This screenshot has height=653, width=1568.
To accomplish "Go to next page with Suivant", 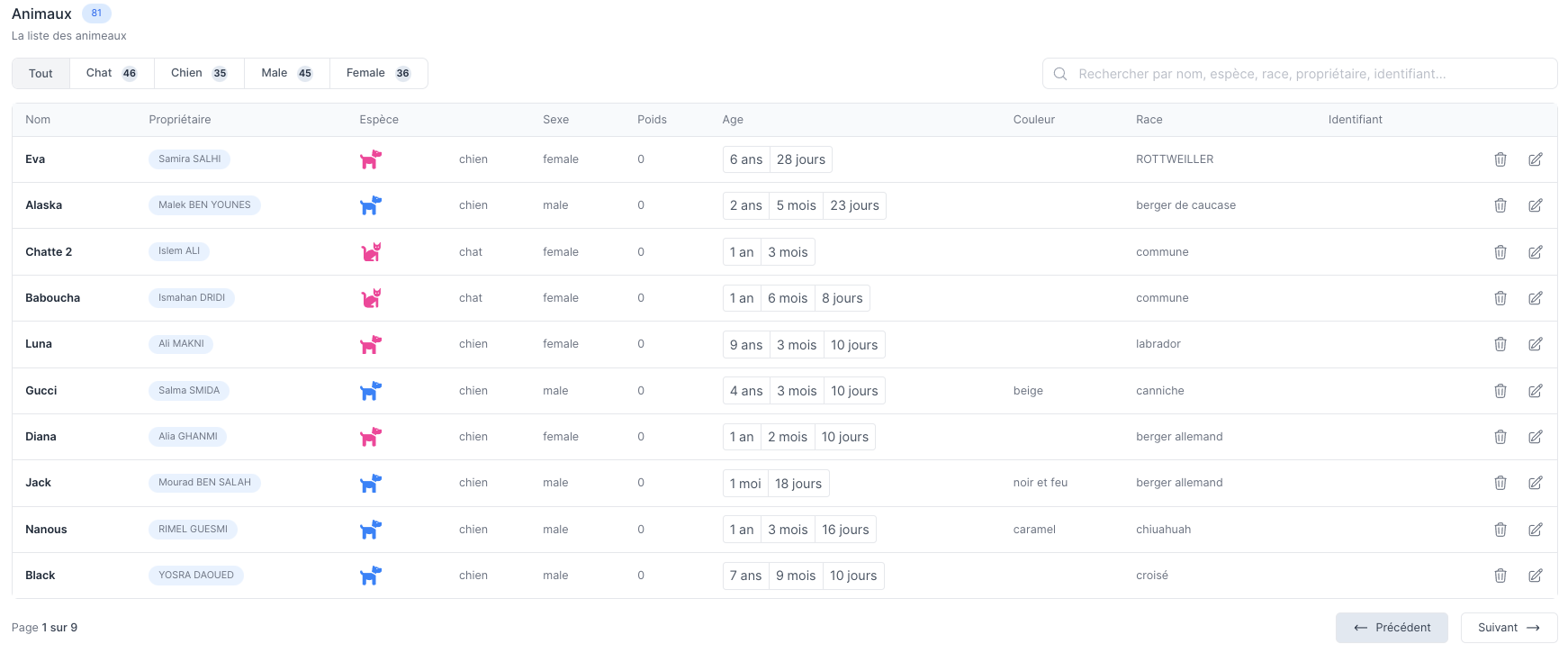I will 1509,628.
